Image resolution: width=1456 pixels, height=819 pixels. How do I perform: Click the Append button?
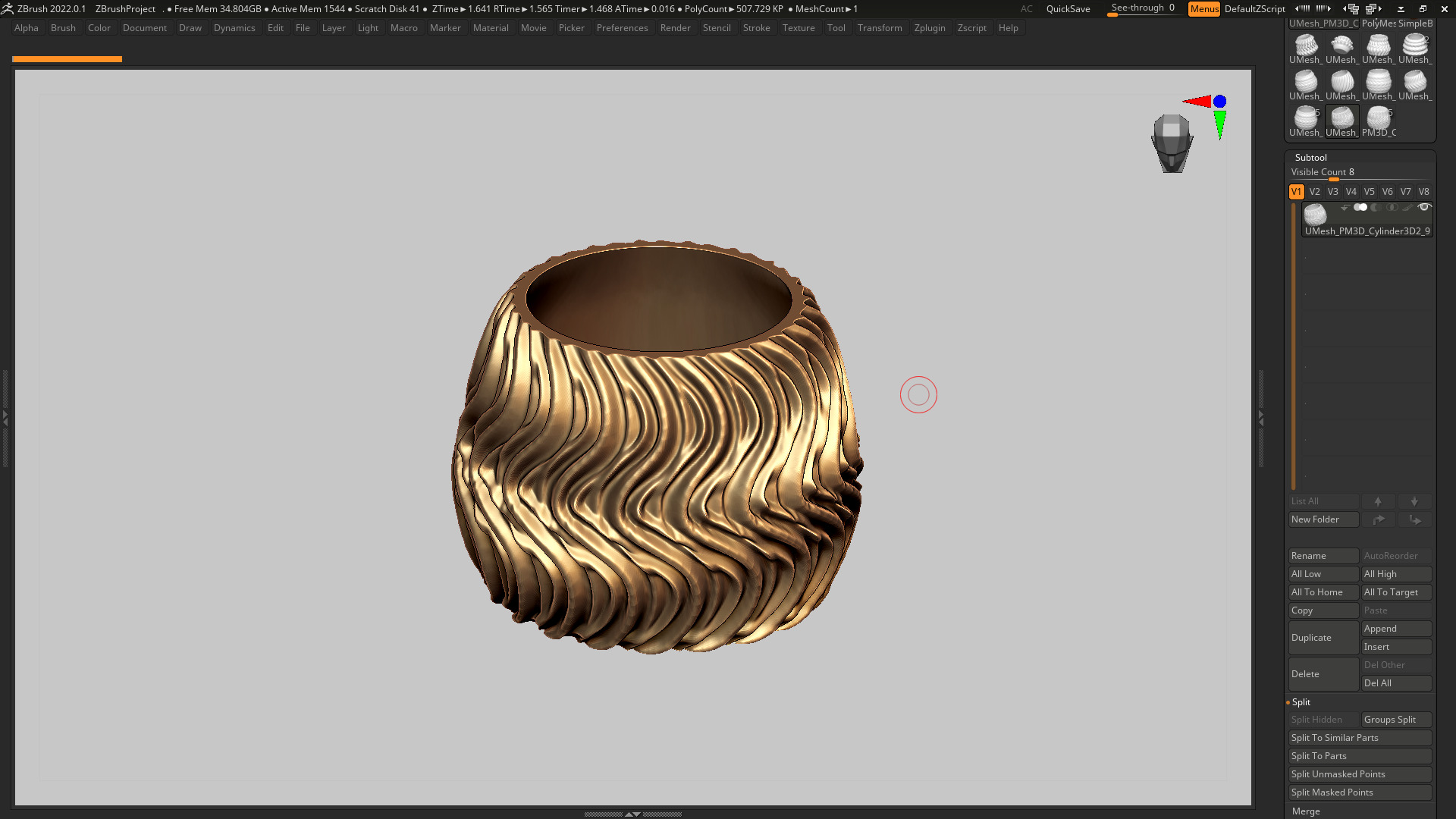[1396, 629]
